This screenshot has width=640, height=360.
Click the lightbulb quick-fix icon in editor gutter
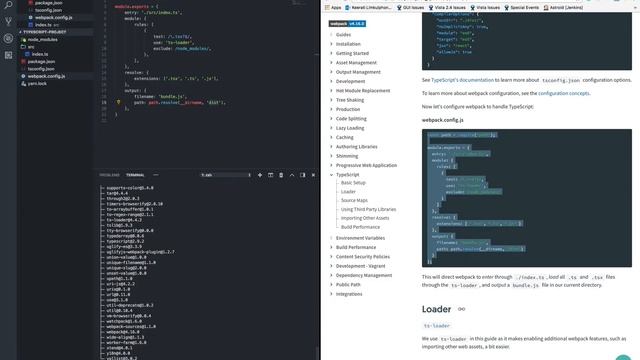(118, 102)
